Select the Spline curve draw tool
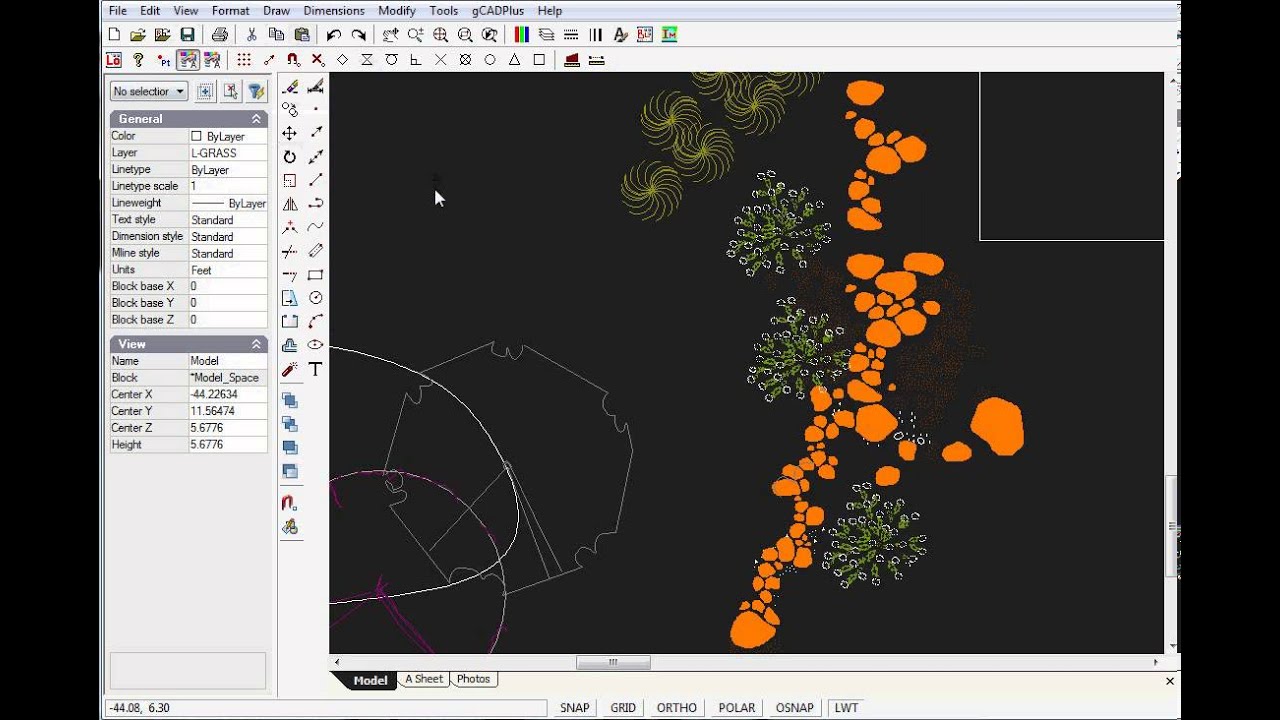This screenshot has width=1280, height=720. coord(315,227)
